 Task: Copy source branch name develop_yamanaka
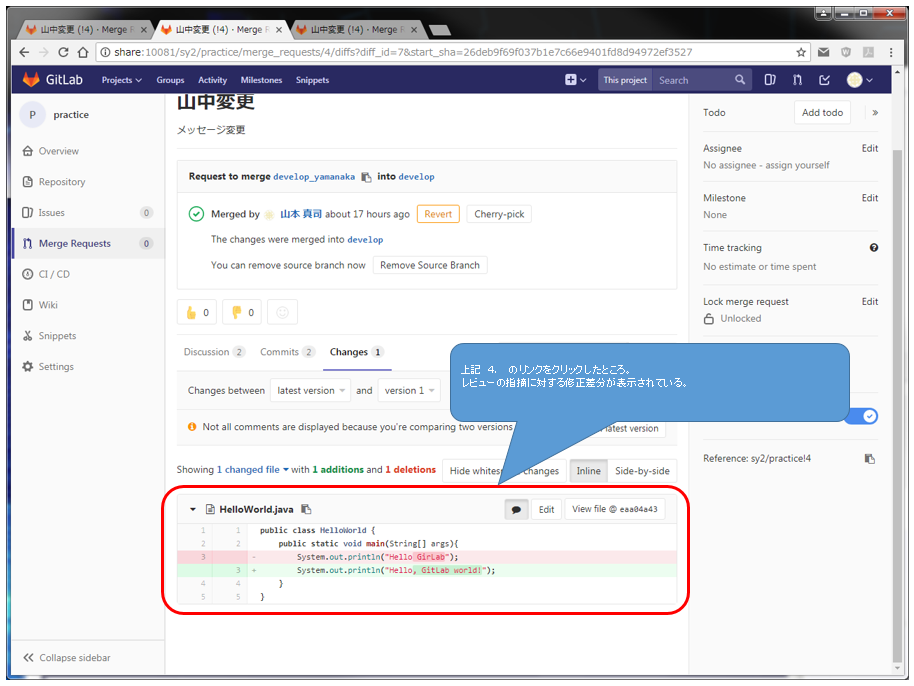tap(366, 177)
